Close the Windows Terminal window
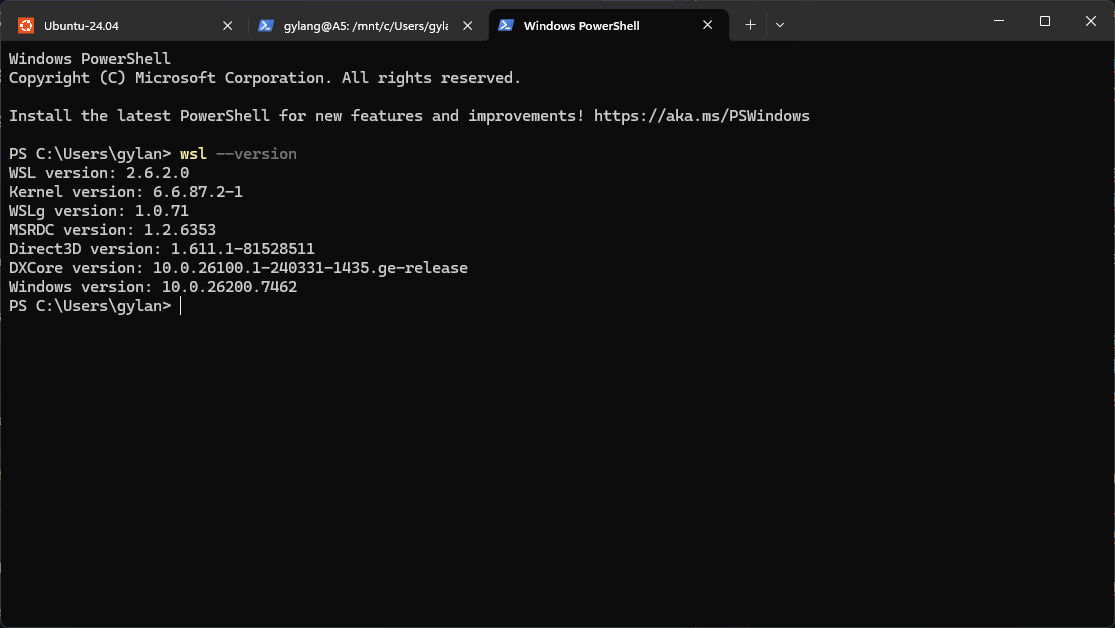Screen dimensions: 1115x628 tap(1091, 21)
